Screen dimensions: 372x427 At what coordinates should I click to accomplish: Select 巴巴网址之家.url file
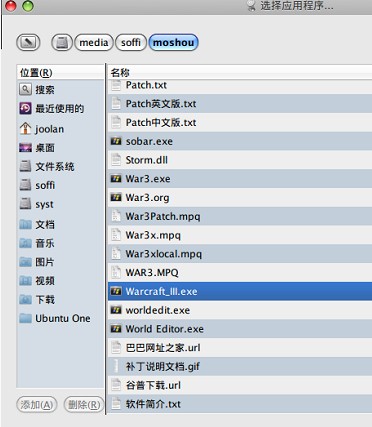[240, 348]
